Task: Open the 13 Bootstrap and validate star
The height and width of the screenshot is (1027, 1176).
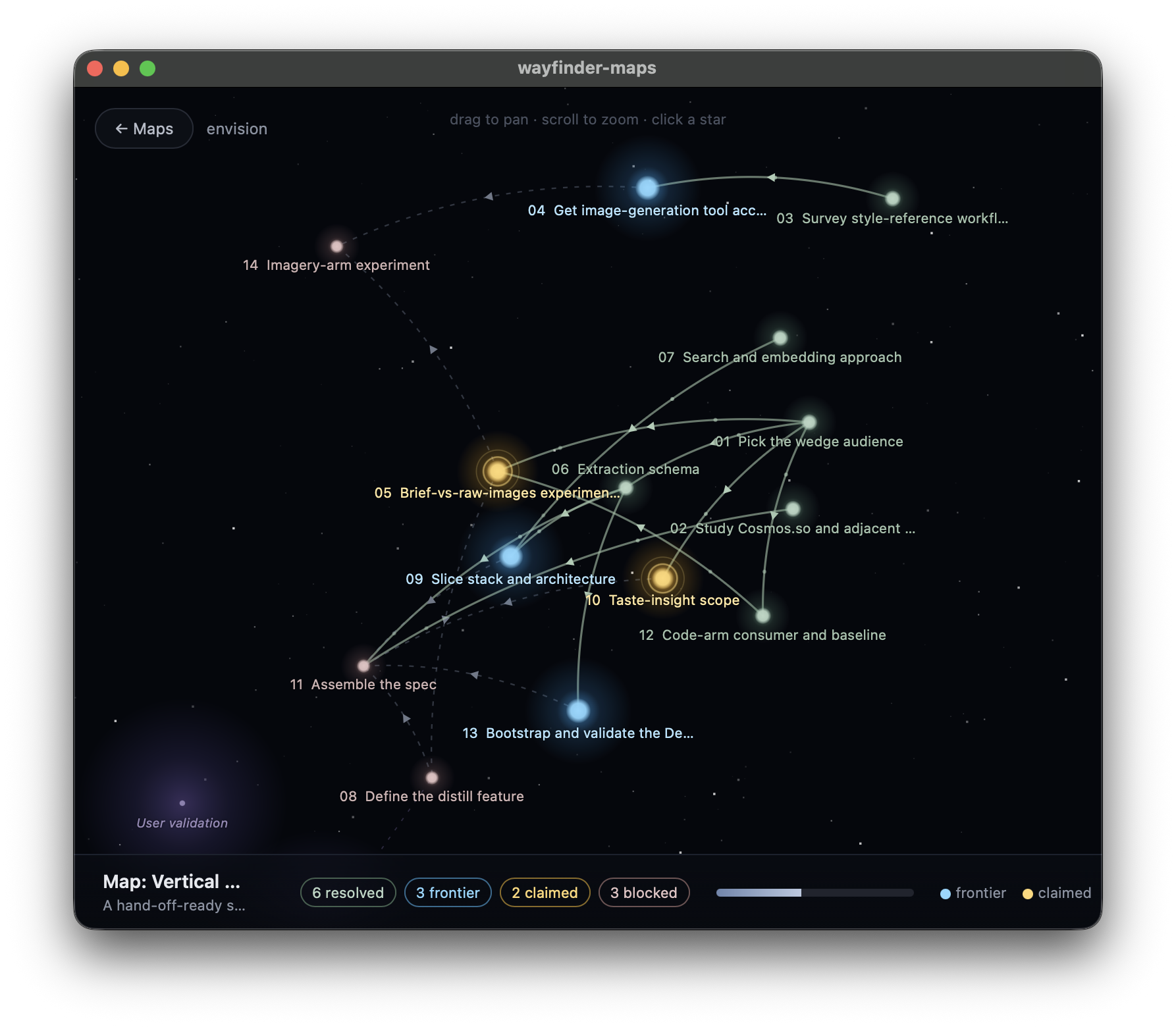Action: coord(578,710)
